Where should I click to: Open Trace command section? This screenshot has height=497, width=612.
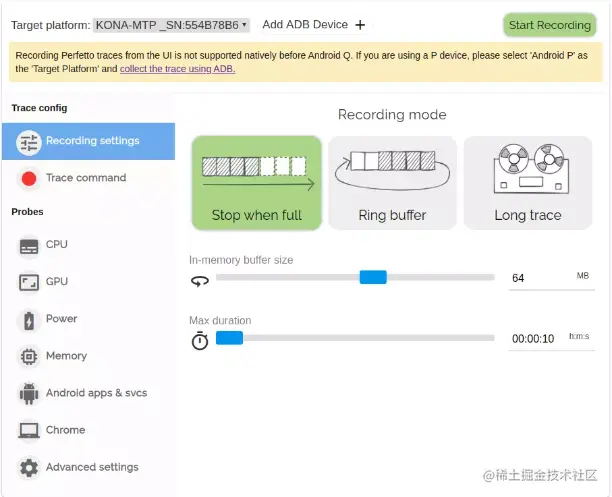pyautogui.click(x=89, y=178)
